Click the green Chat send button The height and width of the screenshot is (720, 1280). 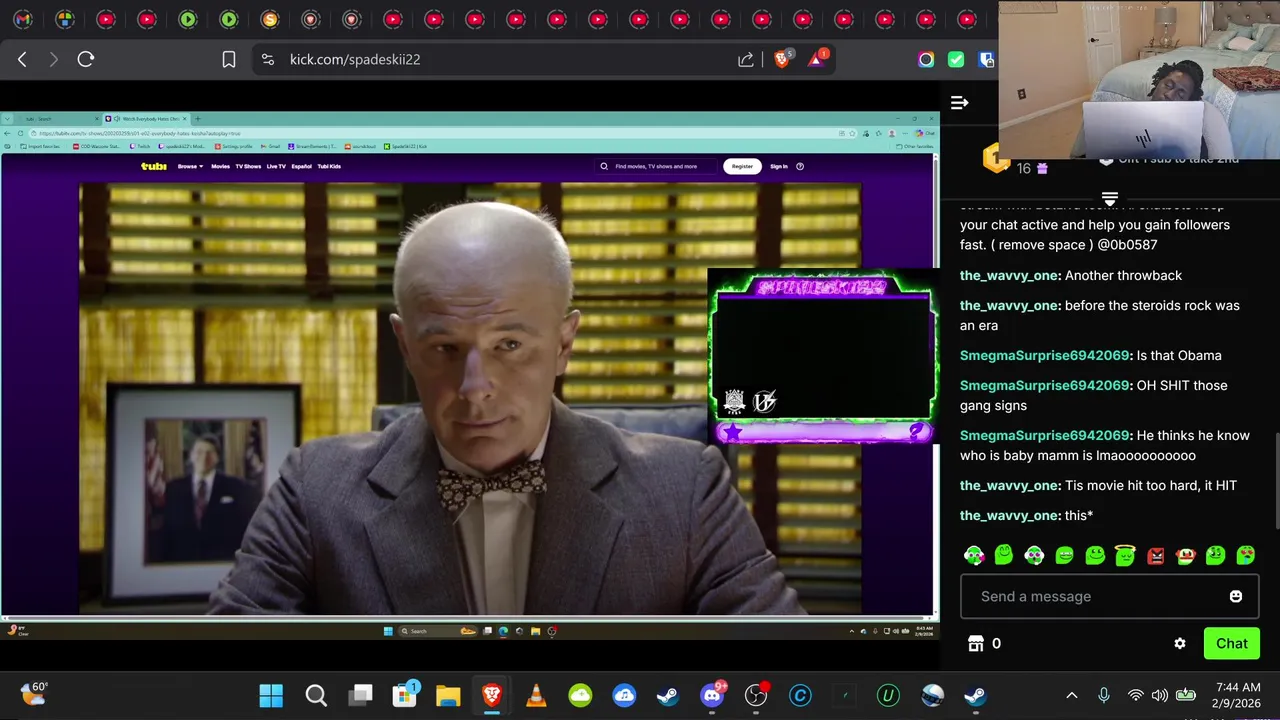point(1231,643)
